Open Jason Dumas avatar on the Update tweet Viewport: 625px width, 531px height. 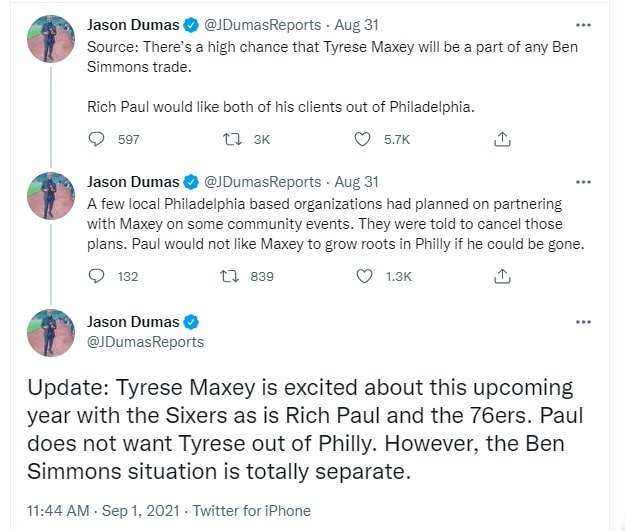[47, 333]
